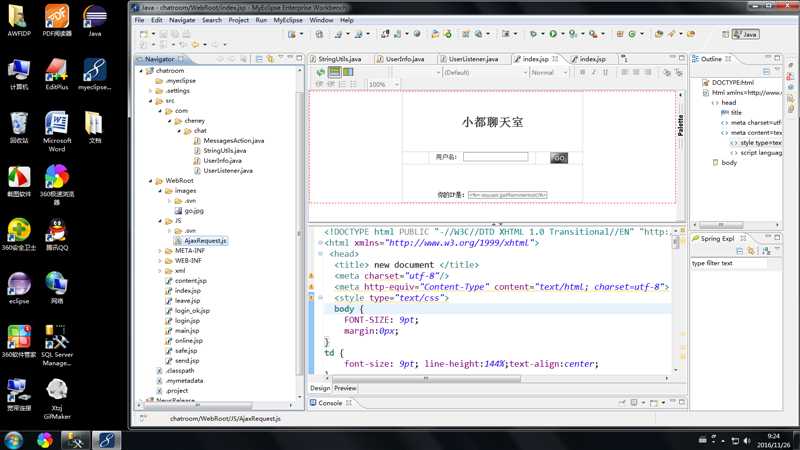Open the Microsoft Word desktop icon
This screenshot has height=450, width=800.
[57, 132]
